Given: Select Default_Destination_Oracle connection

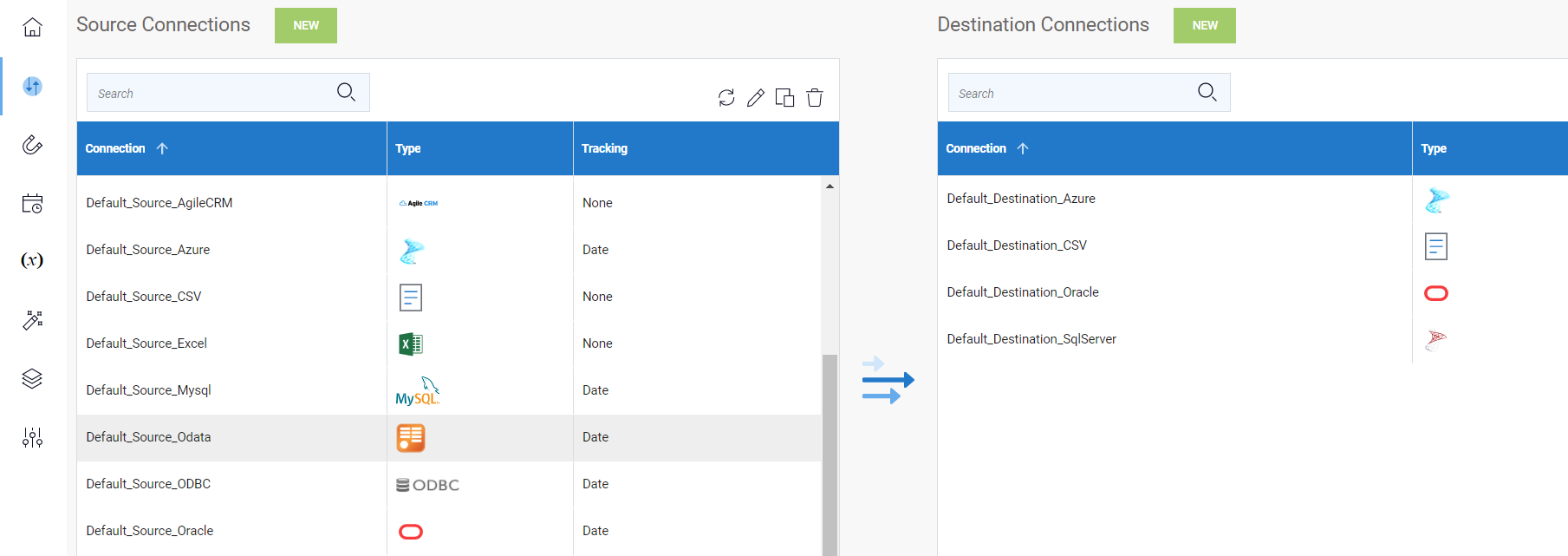Looking at the screenshot, I should (x=1023, y=292).
